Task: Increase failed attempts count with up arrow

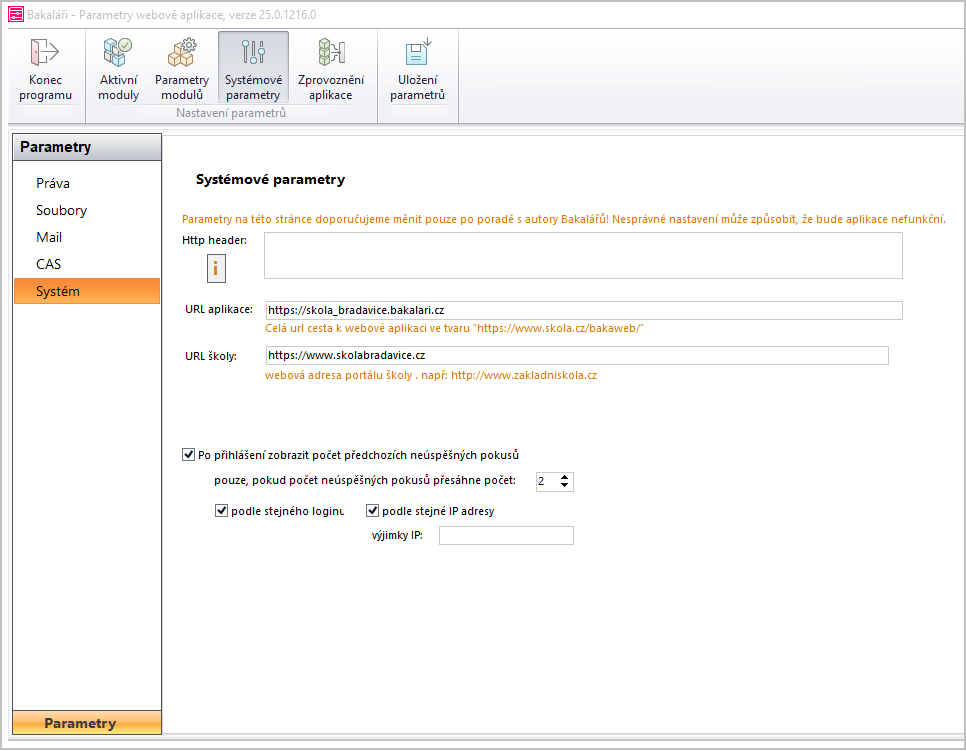Action: click(x=566, y=477)
